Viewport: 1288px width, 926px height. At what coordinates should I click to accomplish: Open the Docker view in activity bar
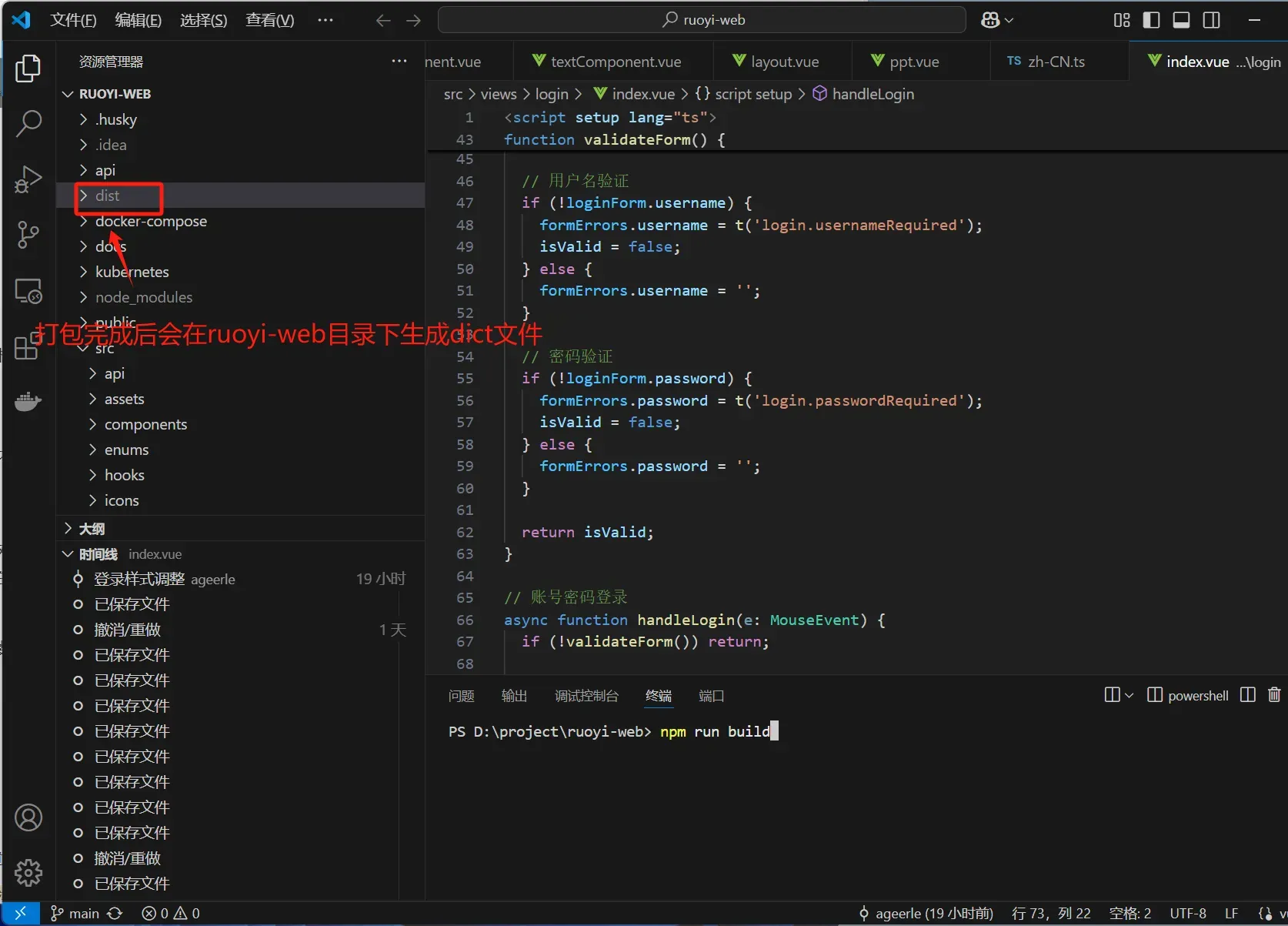28,402
